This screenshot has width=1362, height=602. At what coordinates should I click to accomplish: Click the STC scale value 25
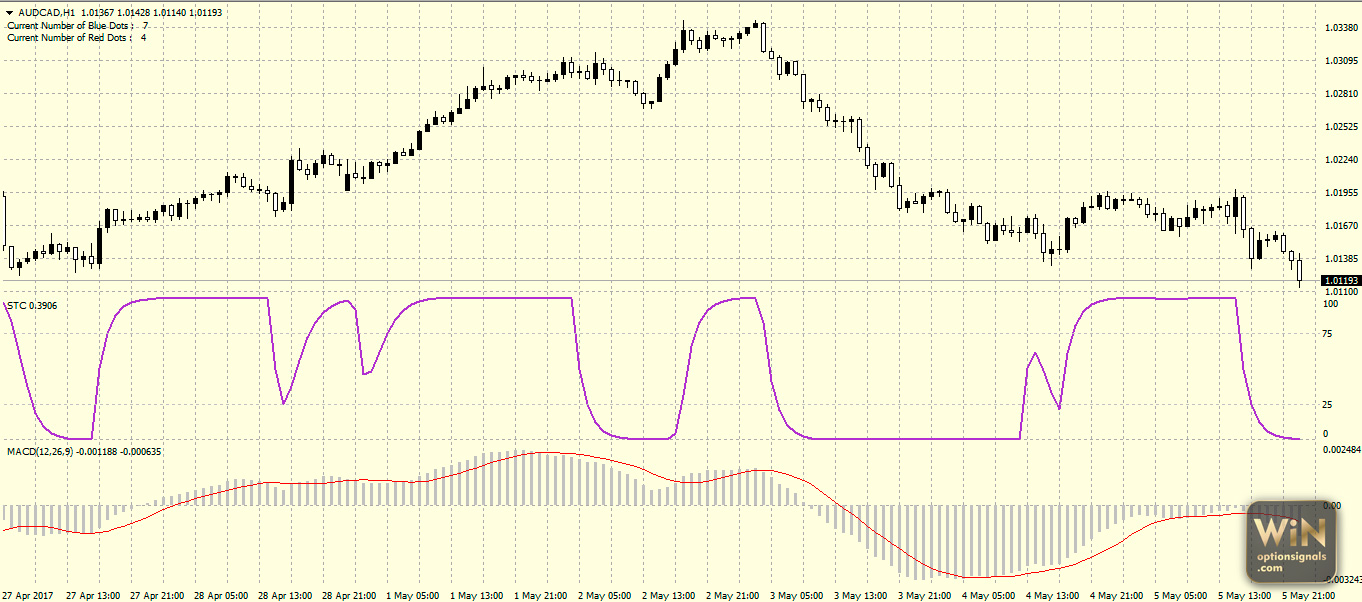coord(1328,405)
